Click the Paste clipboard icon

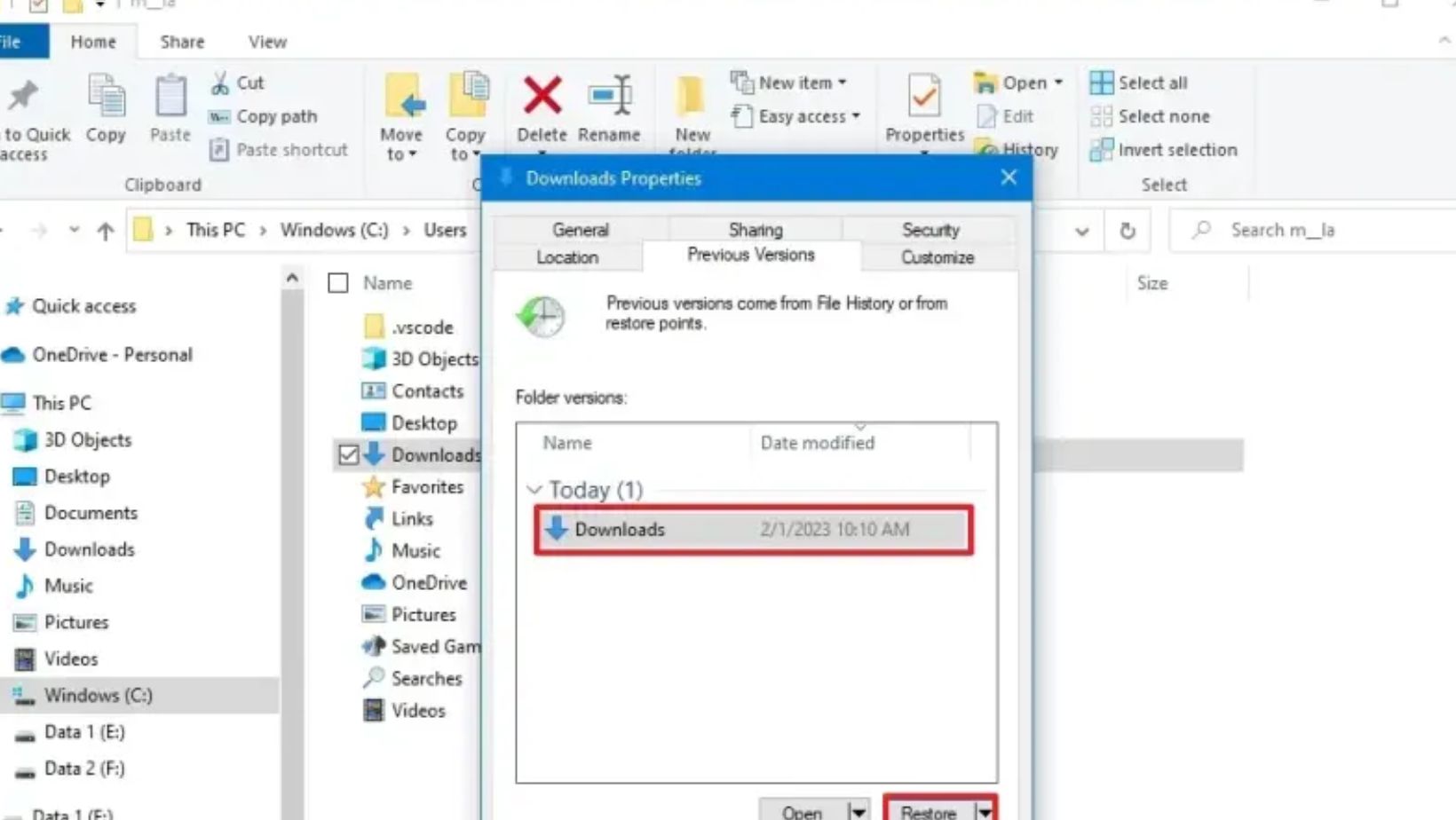(170, 97)
